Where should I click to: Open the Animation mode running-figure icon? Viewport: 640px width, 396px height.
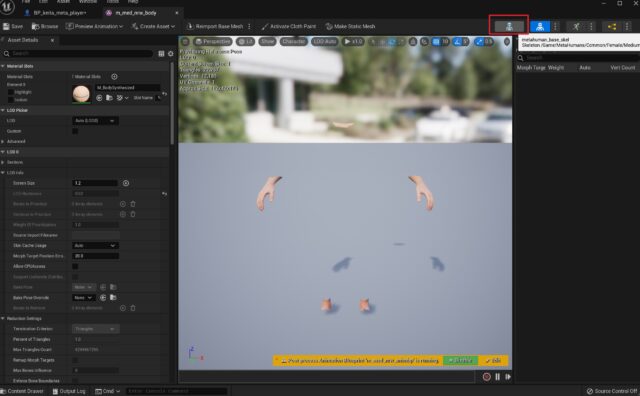[x=576, y=27]
